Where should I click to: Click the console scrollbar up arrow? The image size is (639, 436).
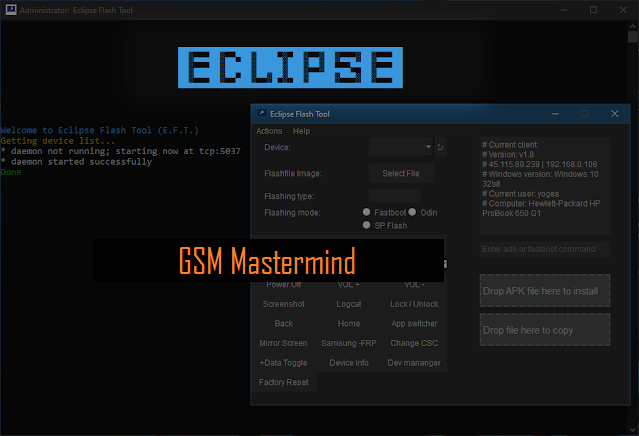pyautogui.click(x=633, y=26)
